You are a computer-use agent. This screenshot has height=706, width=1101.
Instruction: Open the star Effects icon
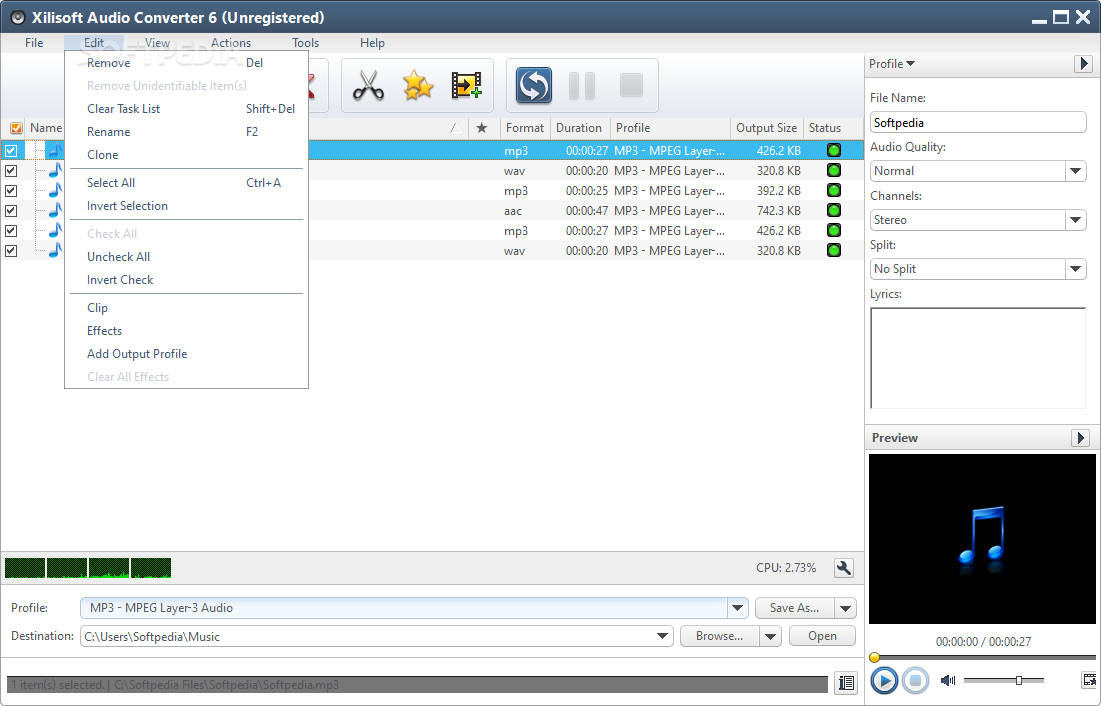coord(418,86)
